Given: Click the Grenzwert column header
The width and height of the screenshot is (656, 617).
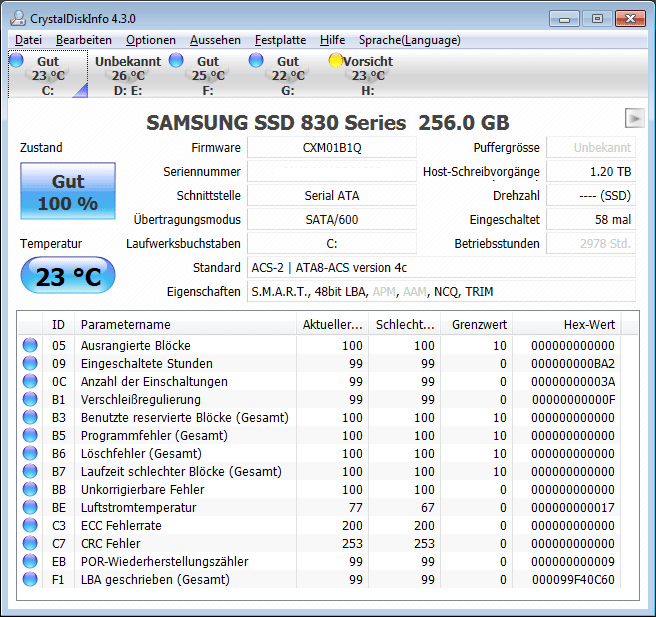Looking at the screenshot, I should click(x=477, y=325).
